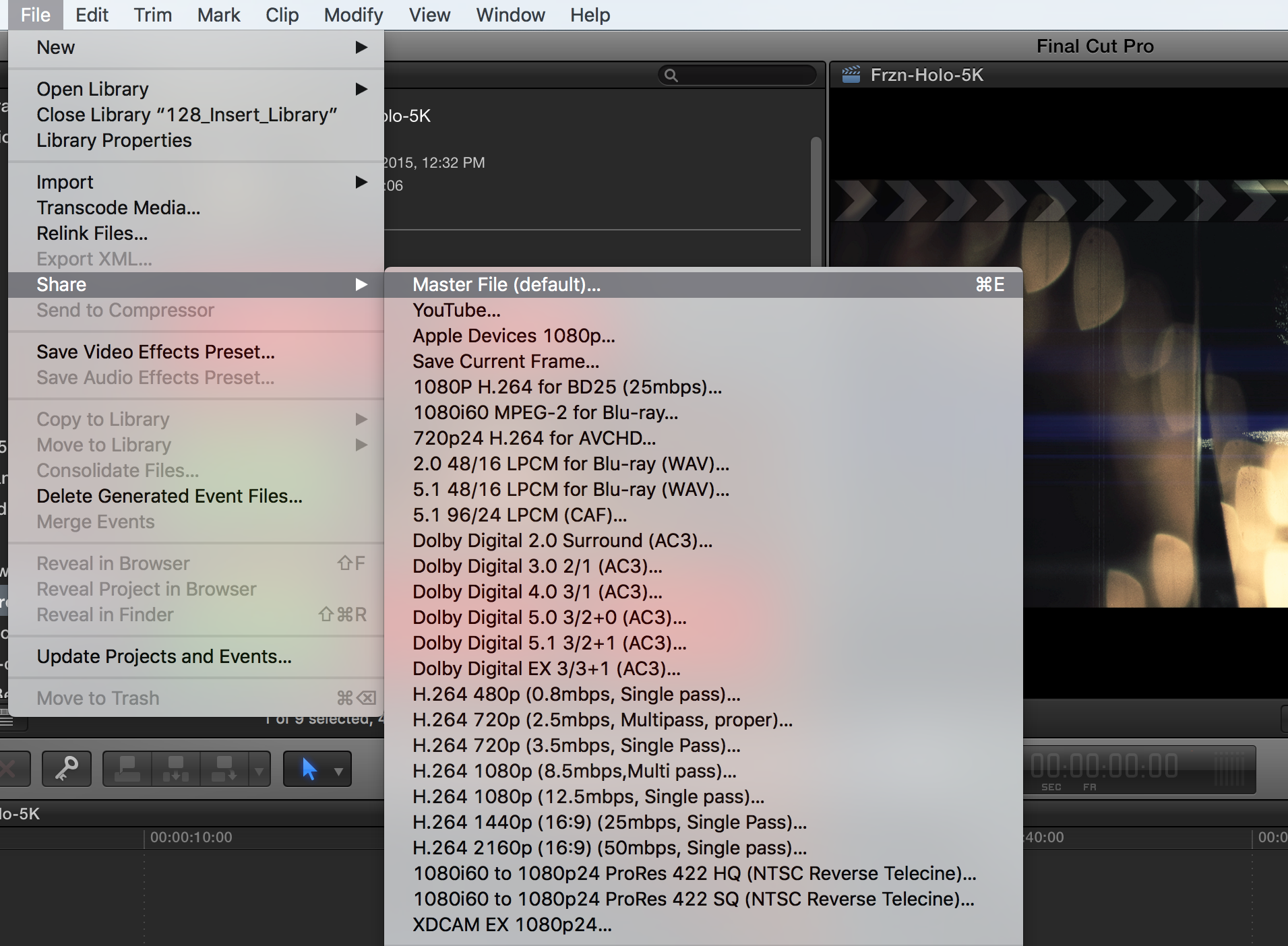This screenshot has height=946, width=1288.
Task: Click the insert clip icon
Action: 176,769
